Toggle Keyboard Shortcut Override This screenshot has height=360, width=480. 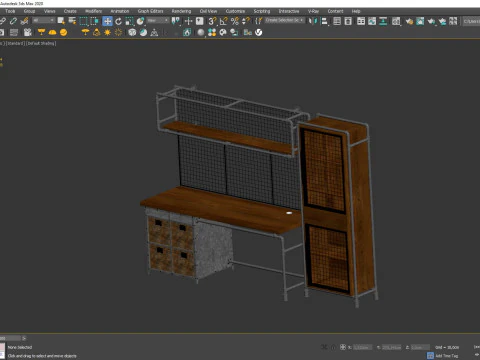tap(199, 21)
